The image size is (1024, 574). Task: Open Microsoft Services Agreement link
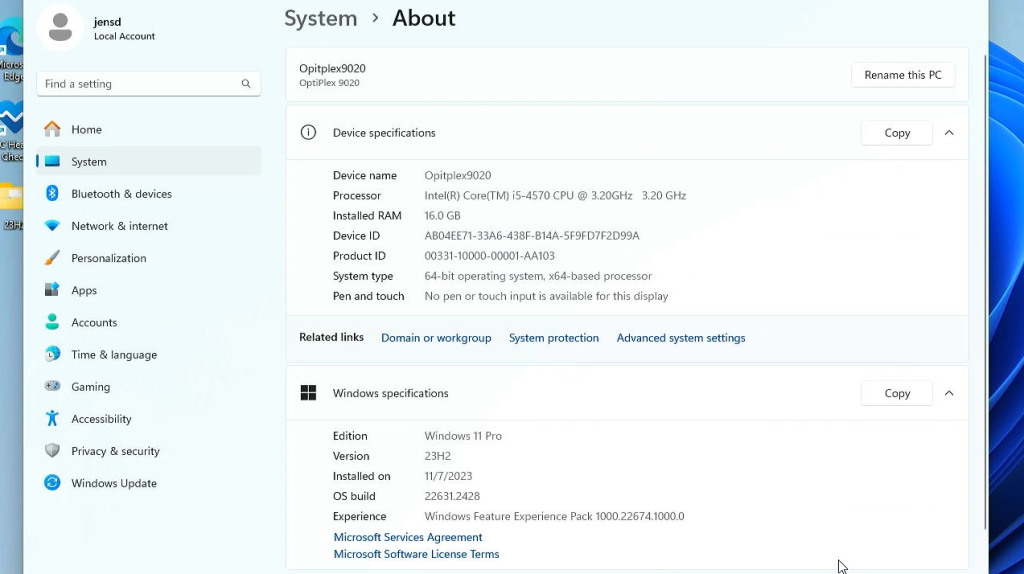408,537
